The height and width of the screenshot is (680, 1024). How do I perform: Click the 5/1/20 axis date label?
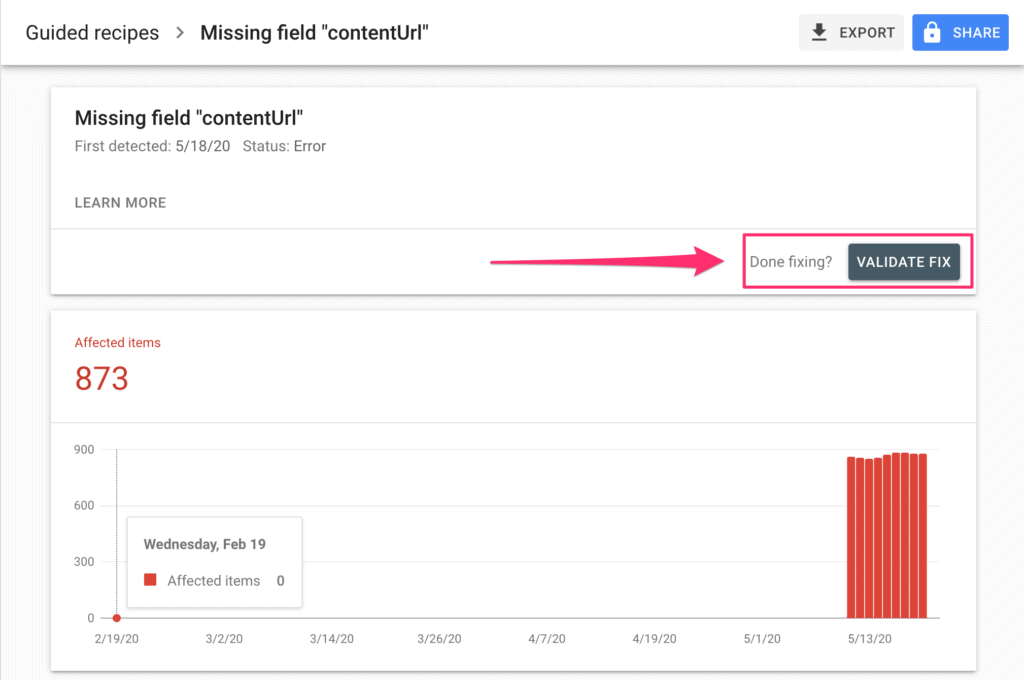[762, 639]
